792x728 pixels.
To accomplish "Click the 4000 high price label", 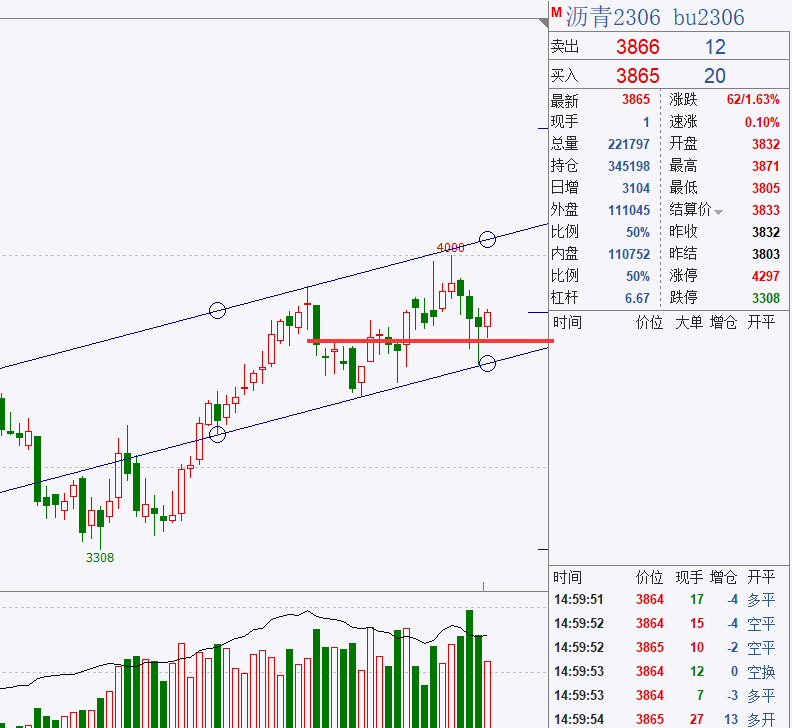I will tap(450, 247).
